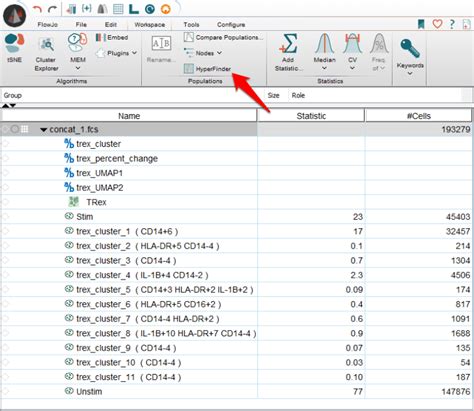
Task: Switch to the Tools tab
Action: click(191, 25)
